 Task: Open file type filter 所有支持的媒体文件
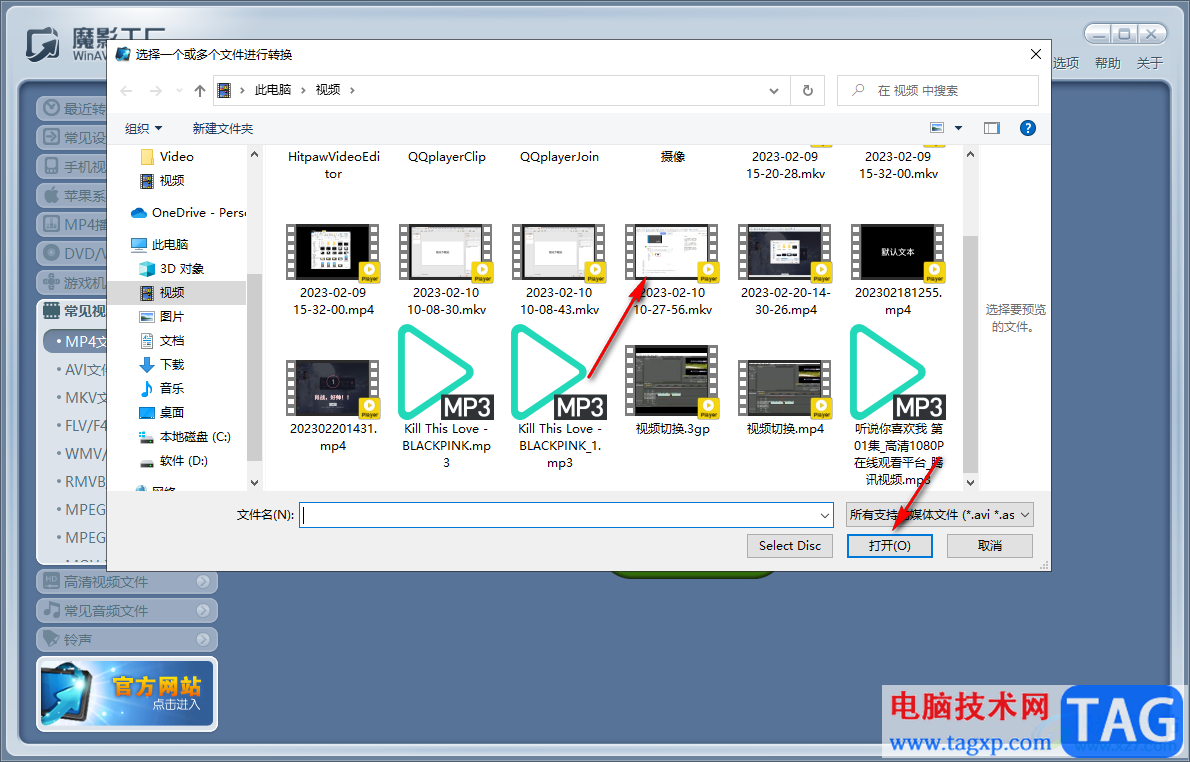(940, 515)
